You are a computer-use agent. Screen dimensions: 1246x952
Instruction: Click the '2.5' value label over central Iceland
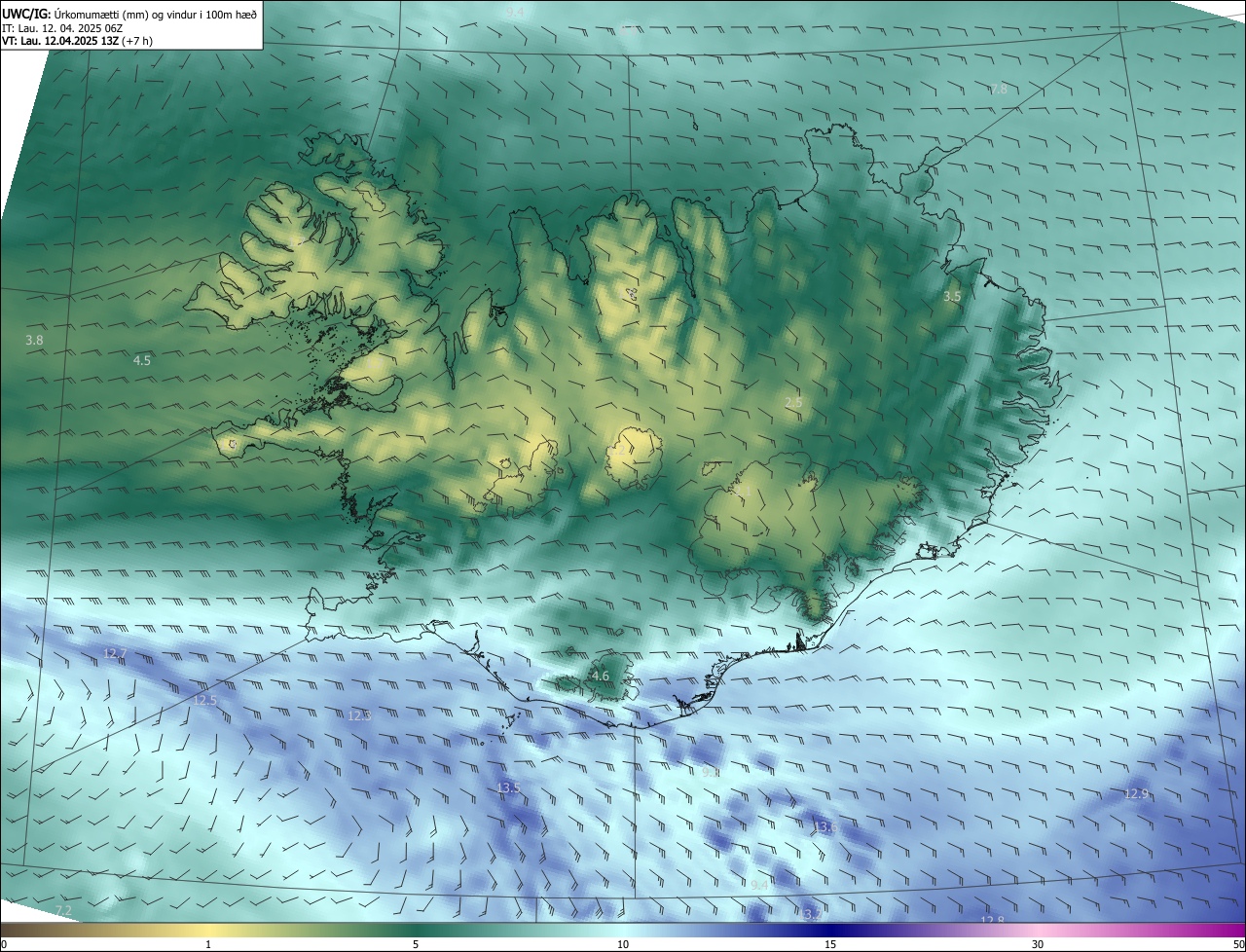793,402
